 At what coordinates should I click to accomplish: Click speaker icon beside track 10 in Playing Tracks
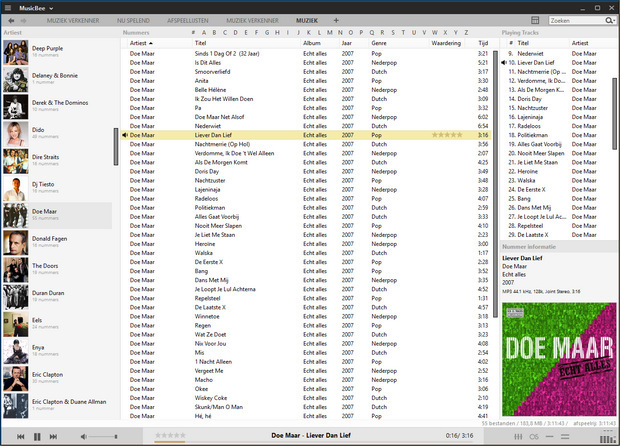[x=504, y=62]
